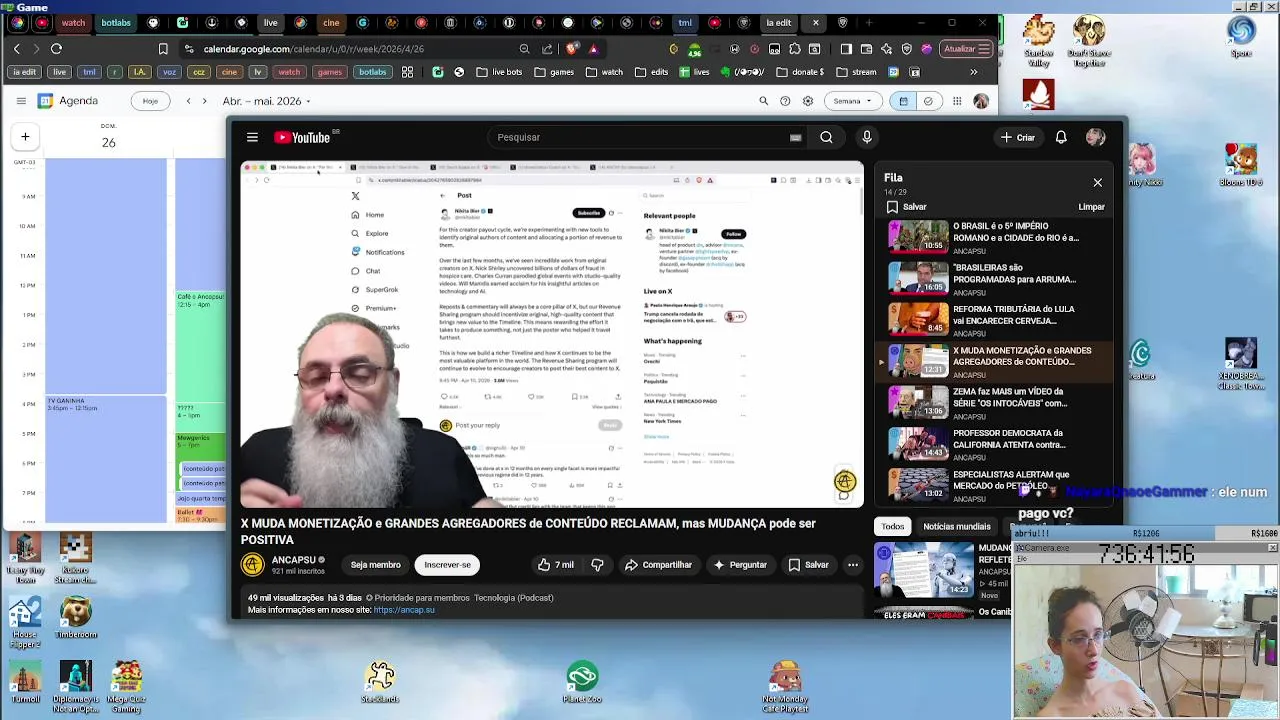Click the browser address bar URL

314,49
